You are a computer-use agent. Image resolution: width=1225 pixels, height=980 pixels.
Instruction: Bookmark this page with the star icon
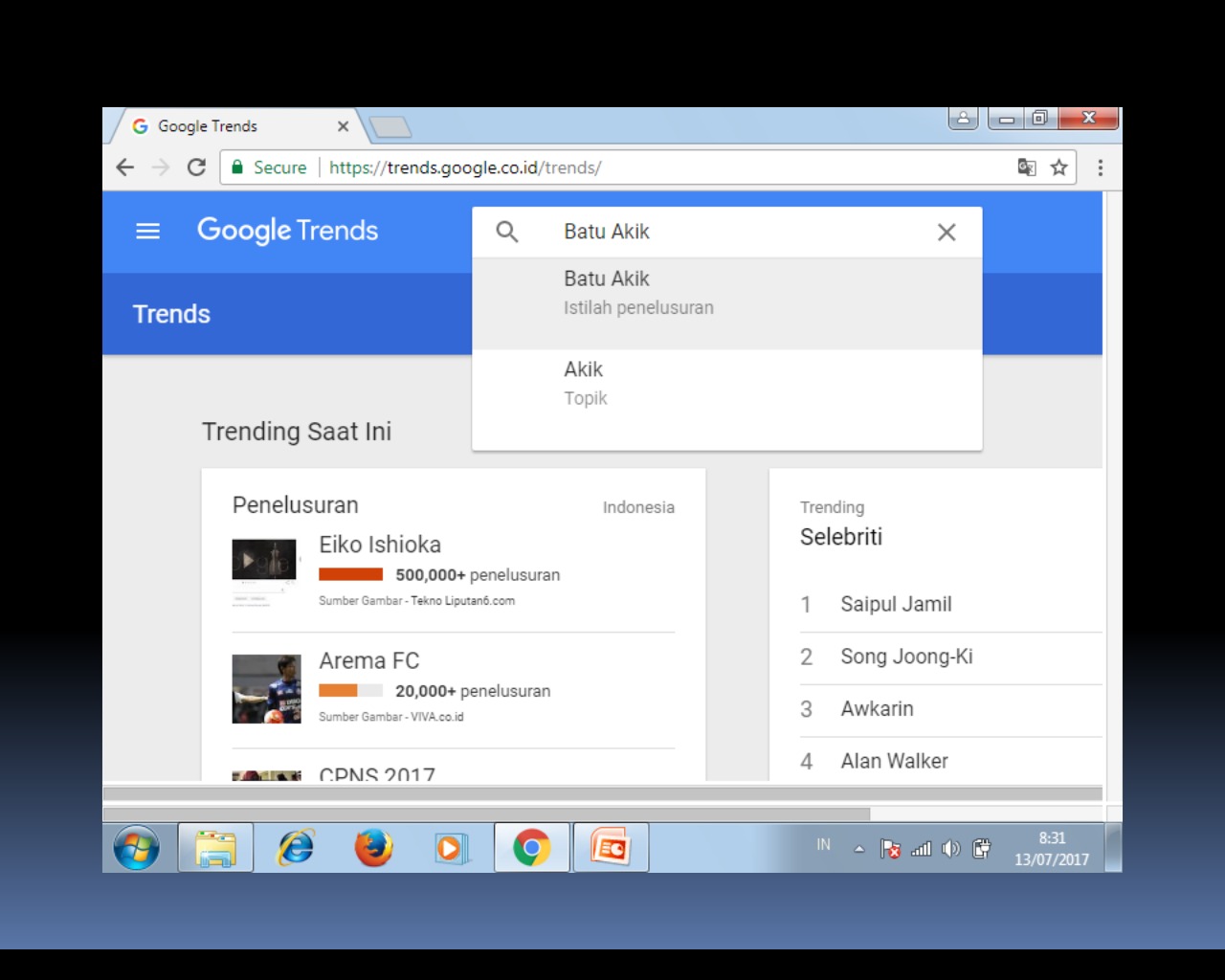(x=1058, y=167)
